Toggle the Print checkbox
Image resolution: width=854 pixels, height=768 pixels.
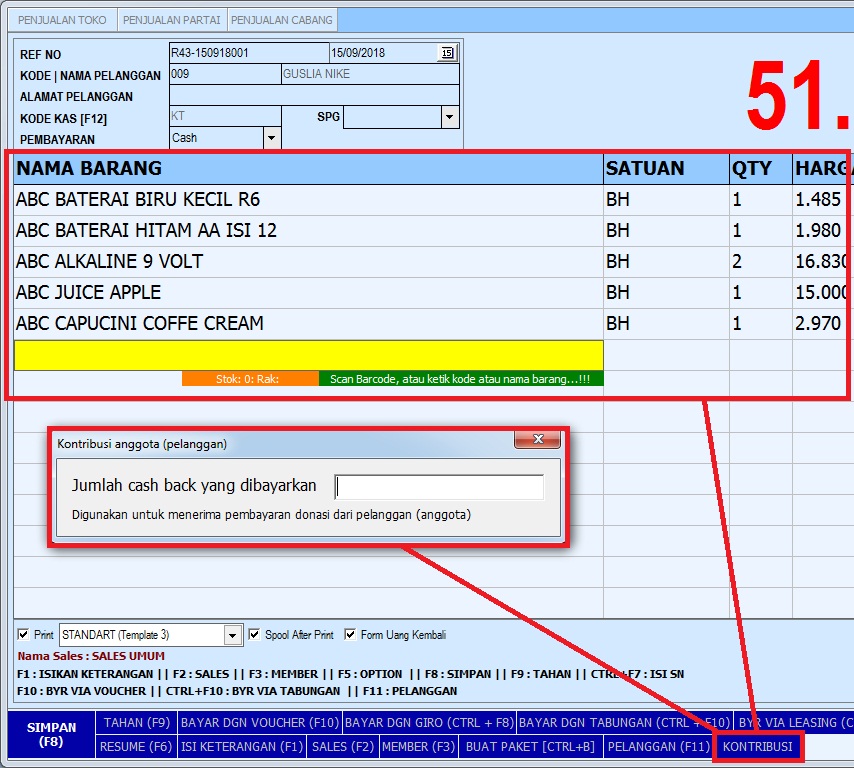23,635
